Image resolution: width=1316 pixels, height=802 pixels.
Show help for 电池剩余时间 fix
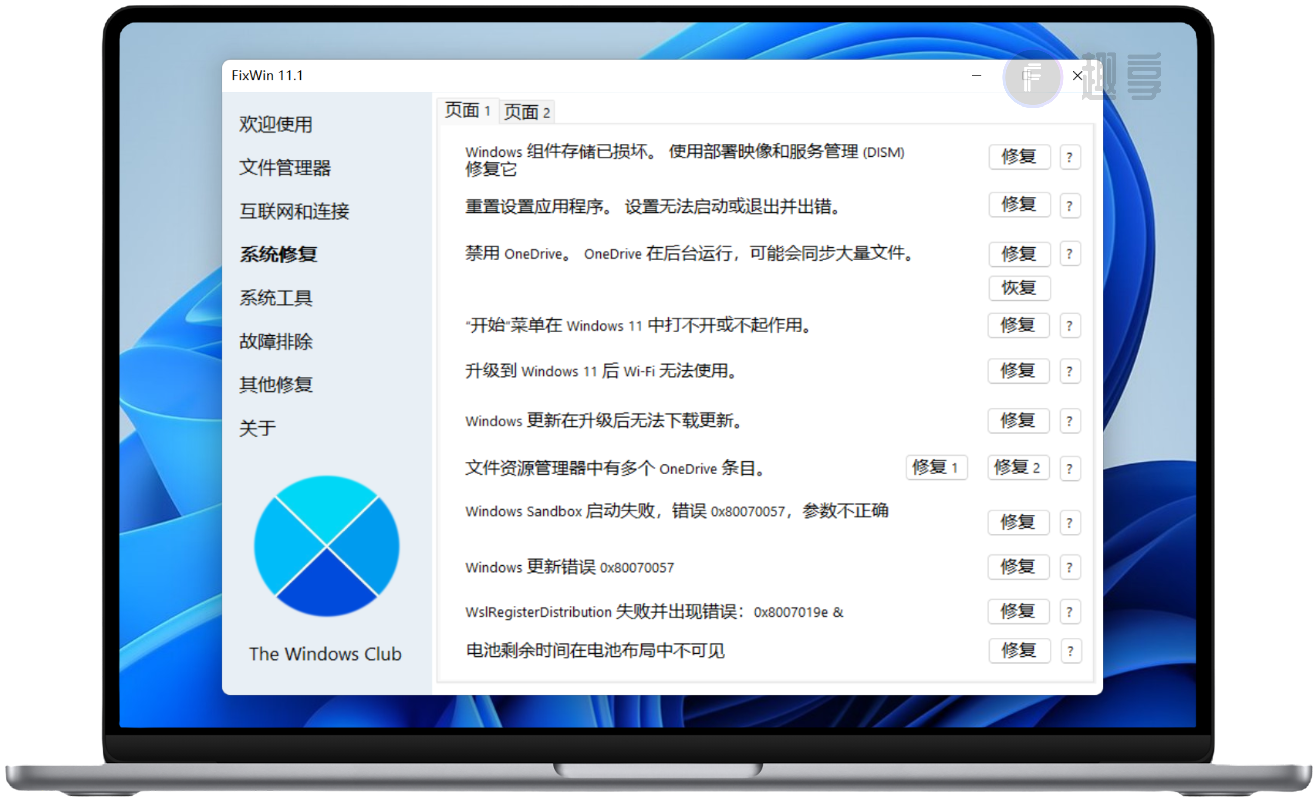pos(1069,651)
